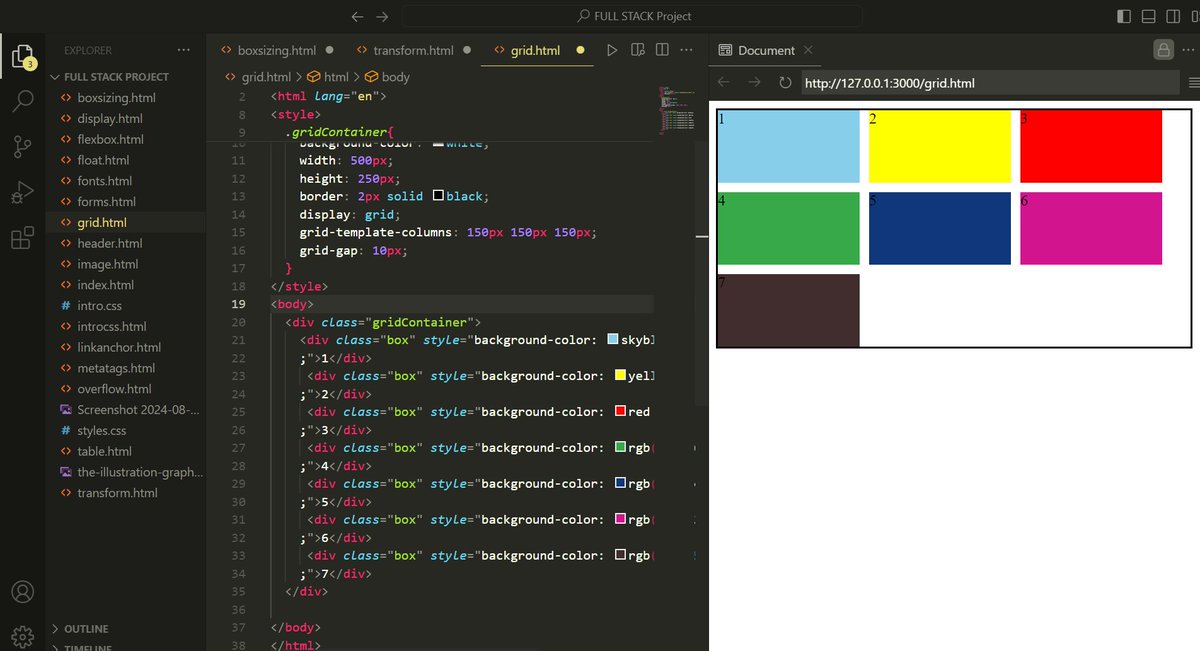Viewport: 1200px width, 651px height.
Task: Open the preview browser hamburger menu
Action: pos(1194,84)
